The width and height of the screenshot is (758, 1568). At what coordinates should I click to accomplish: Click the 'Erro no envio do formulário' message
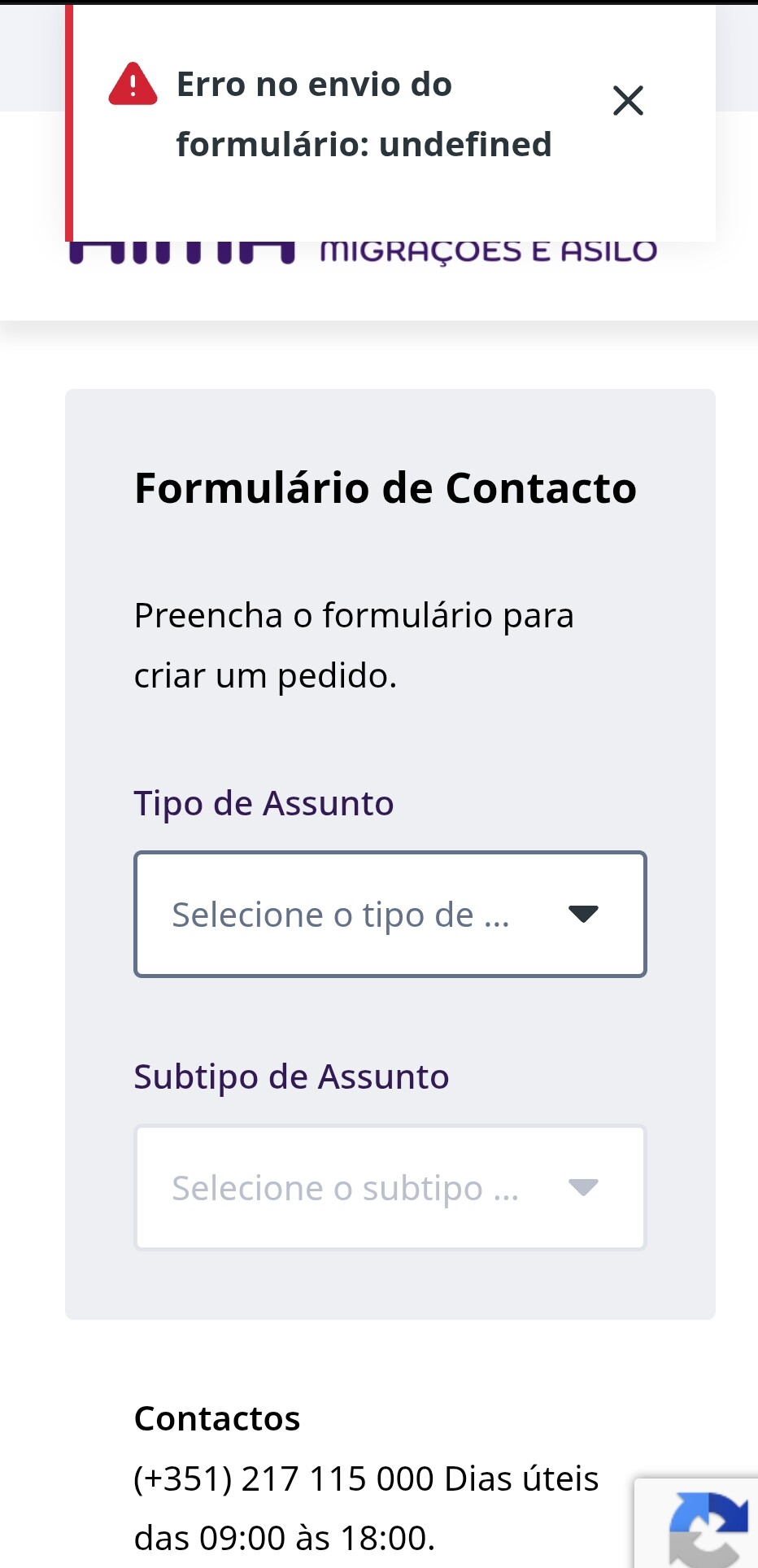(x=363, y=114)
